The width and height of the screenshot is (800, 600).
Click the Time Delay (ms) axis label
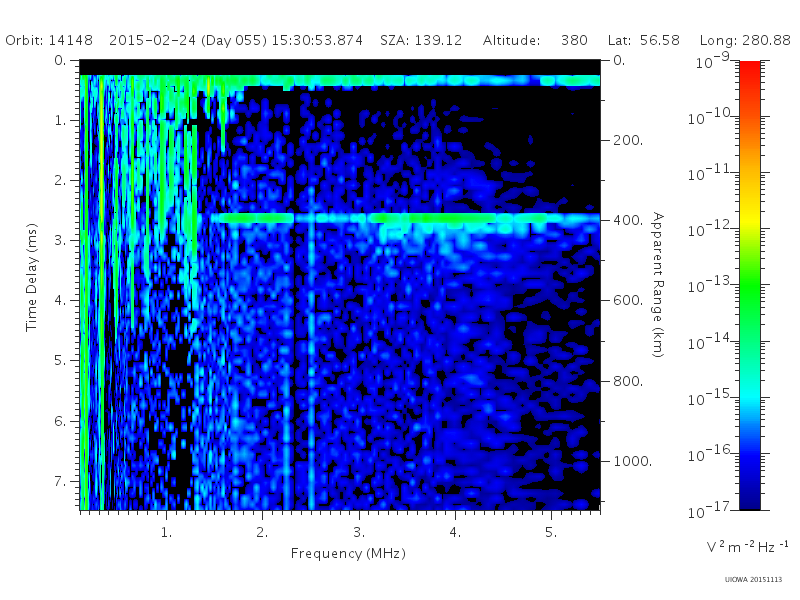[32, 277]
